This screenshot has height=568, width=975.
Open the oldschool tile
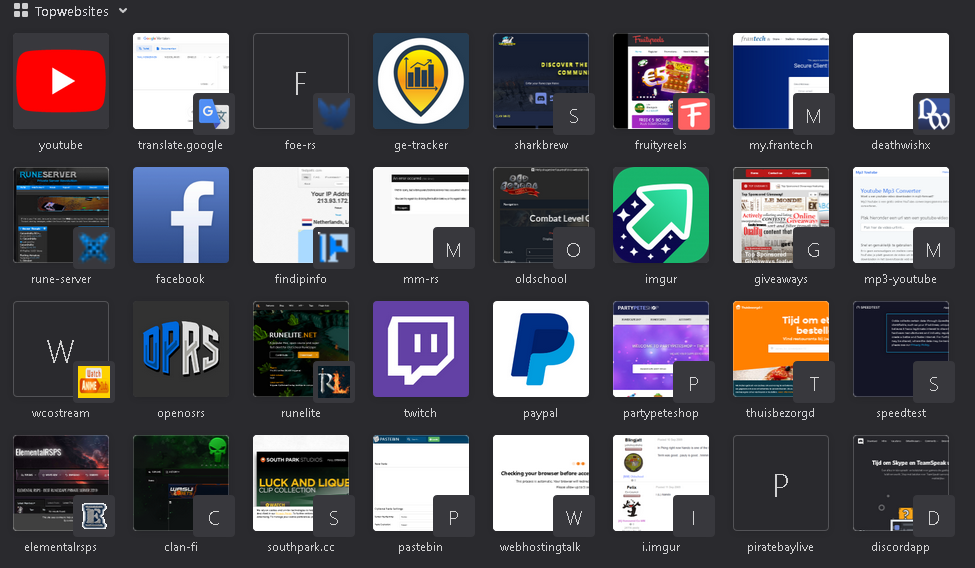[541, 215]
